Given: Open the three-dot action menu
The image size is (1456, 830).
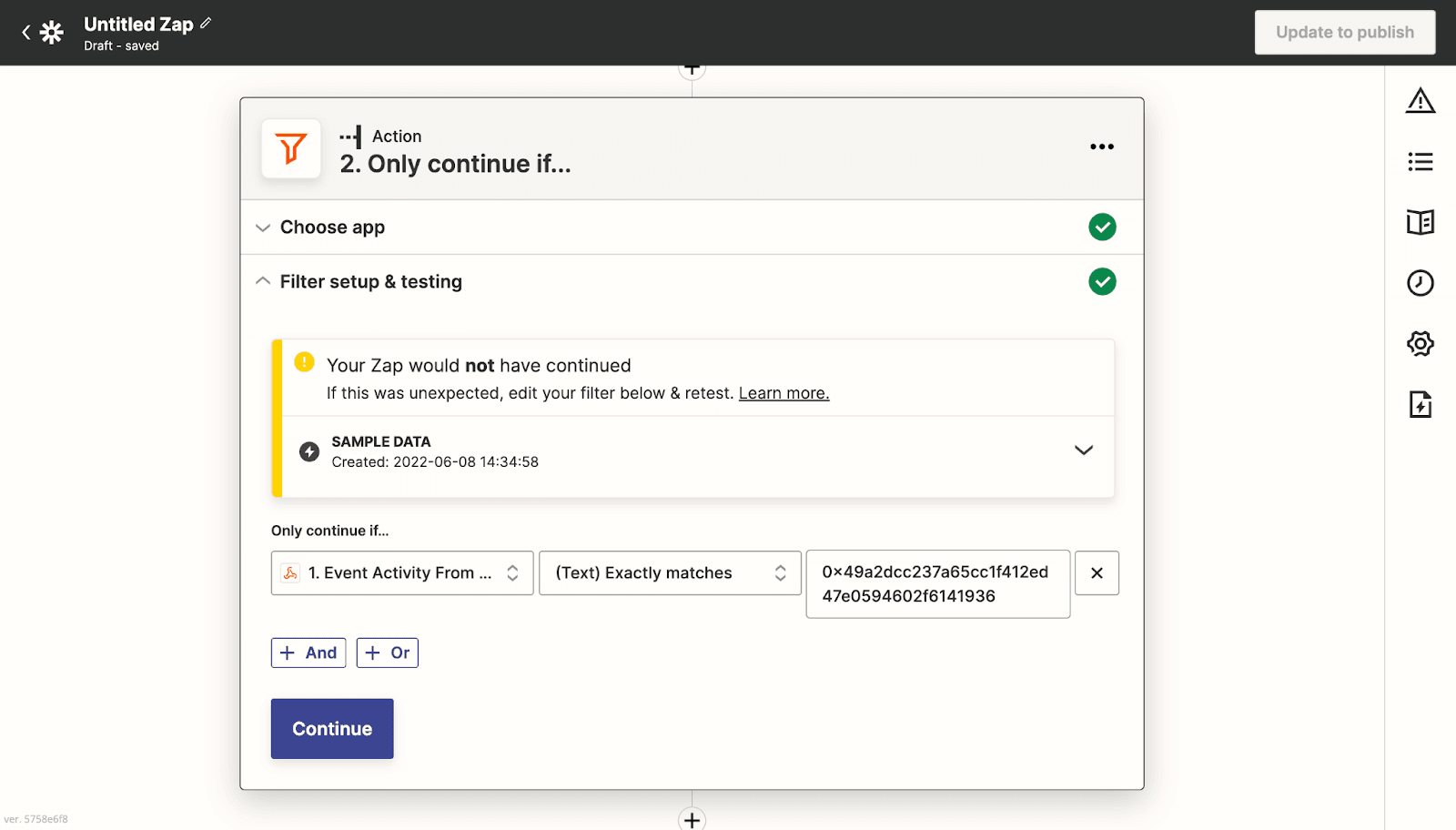Looking at the screenshot, I should [x=1102, y=147].
